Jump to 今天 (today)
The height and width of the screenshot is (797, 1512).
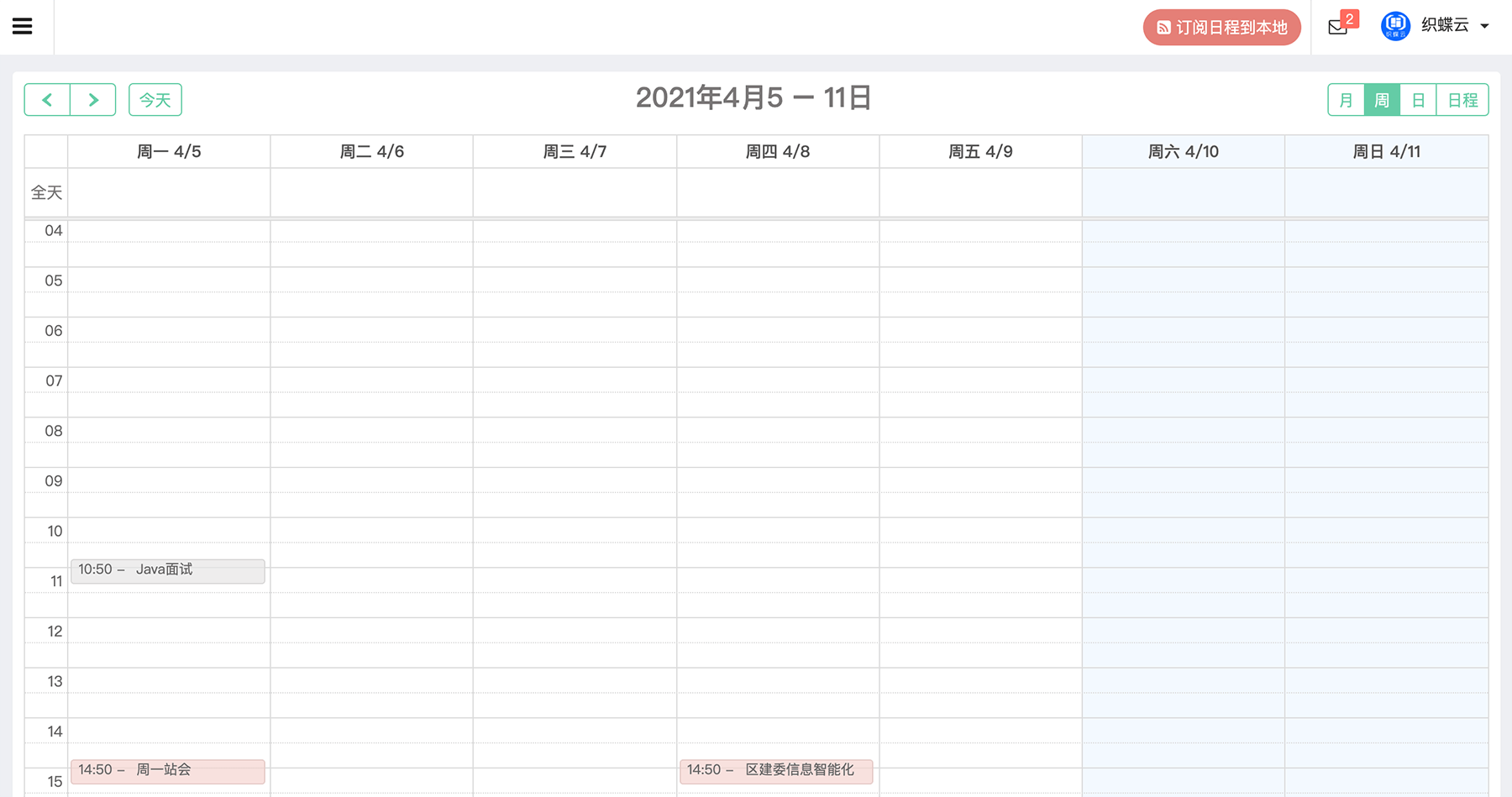(x=155, y=100)
